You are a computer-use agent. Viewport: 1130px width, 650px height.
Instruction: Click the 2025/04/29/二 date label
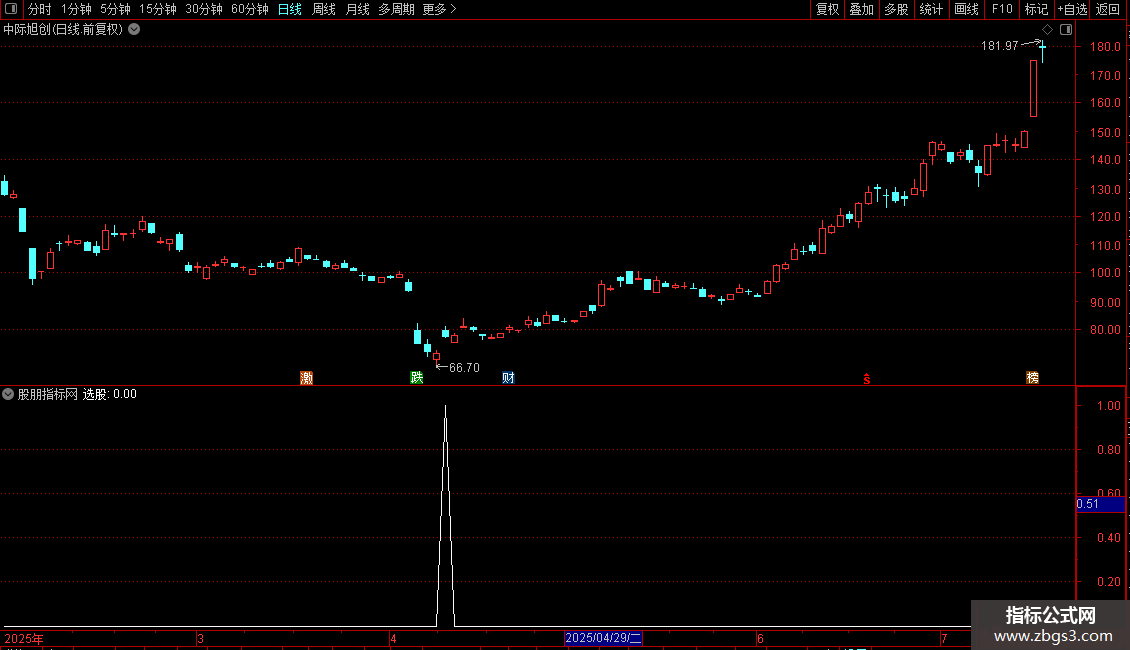point(603,638)
